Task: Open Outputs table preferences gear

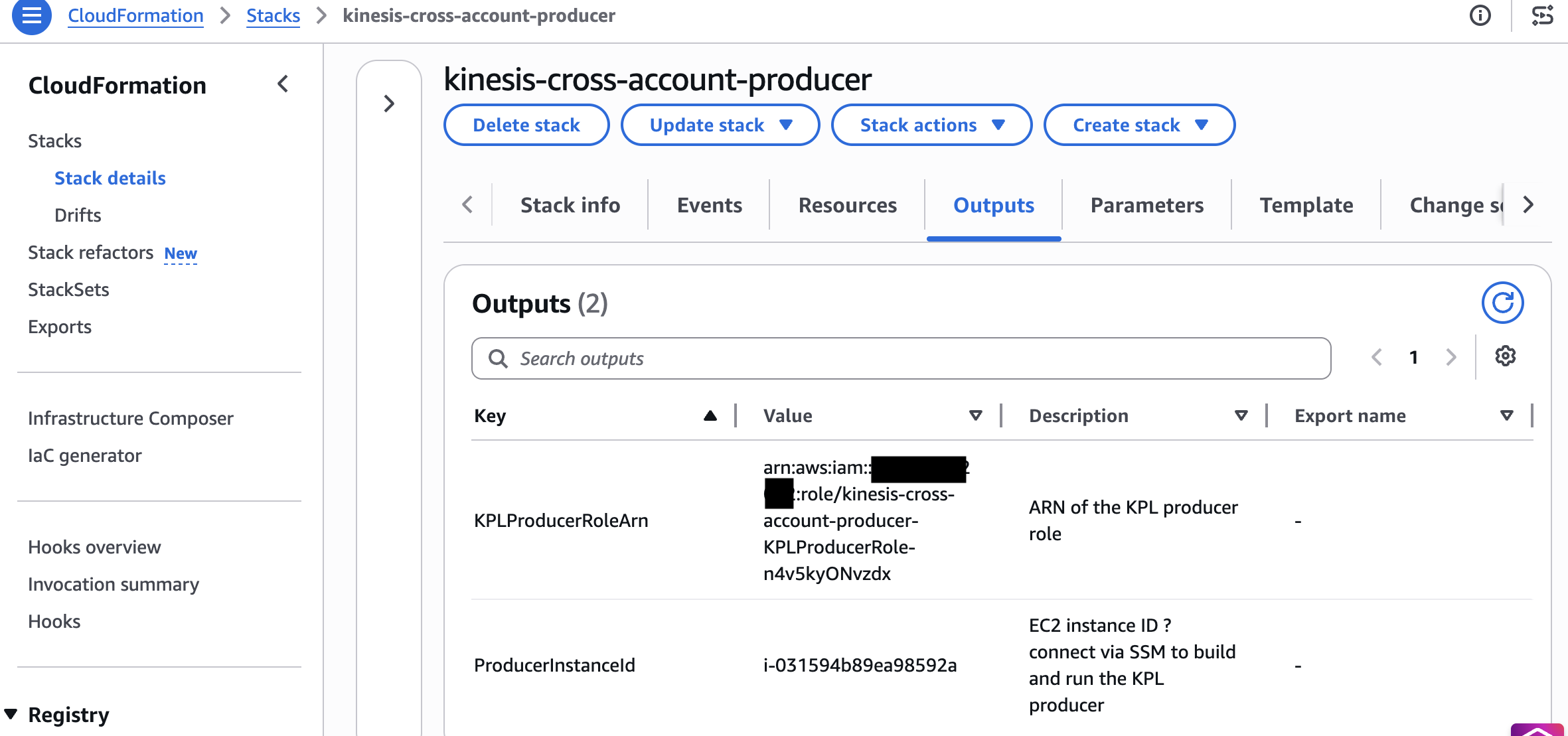Action: tap(1505, 356)
